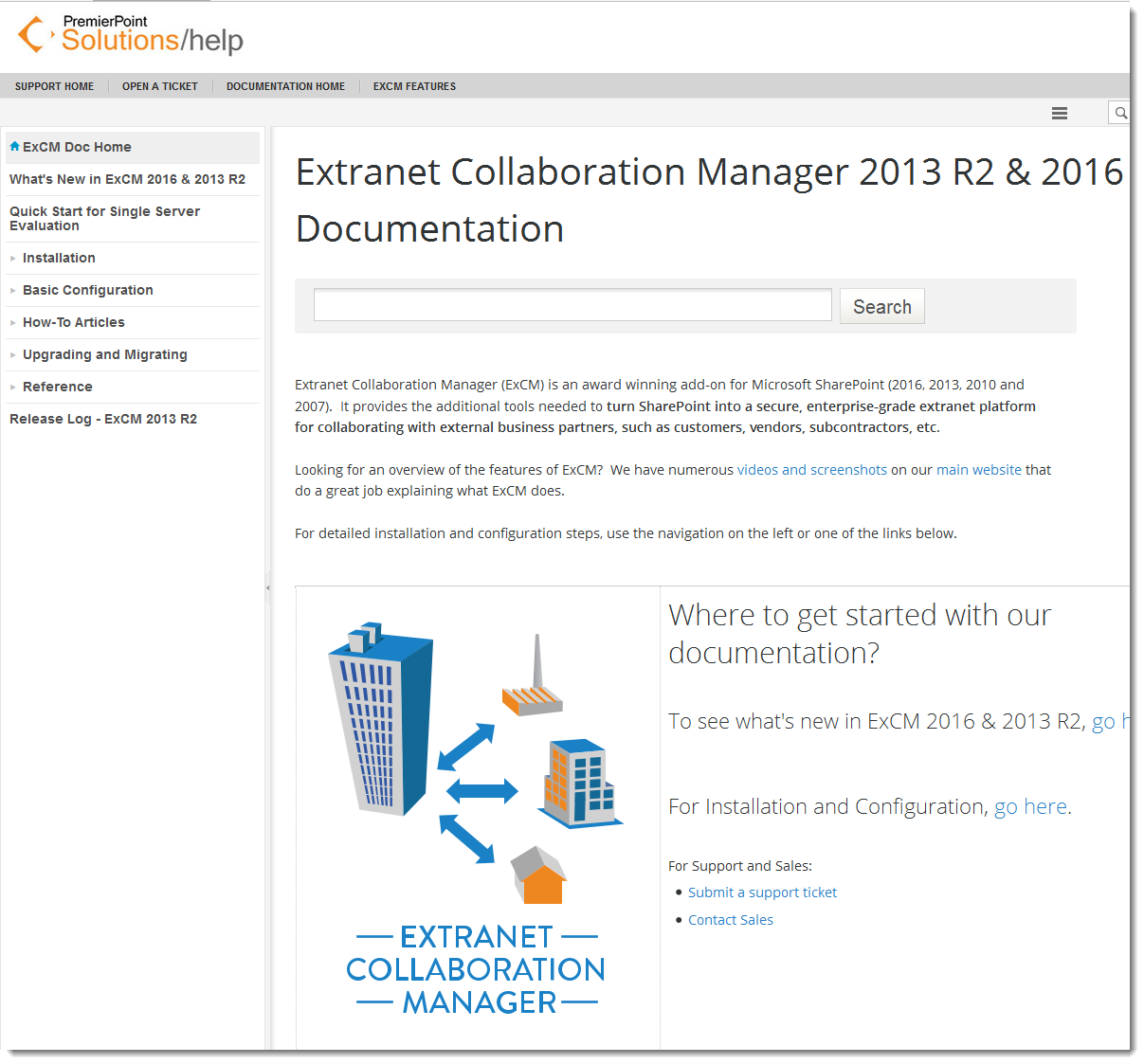Expand the How-To Articles tree node
Viewport: 1144px width, 1064px height.
(x=12, y=322)
